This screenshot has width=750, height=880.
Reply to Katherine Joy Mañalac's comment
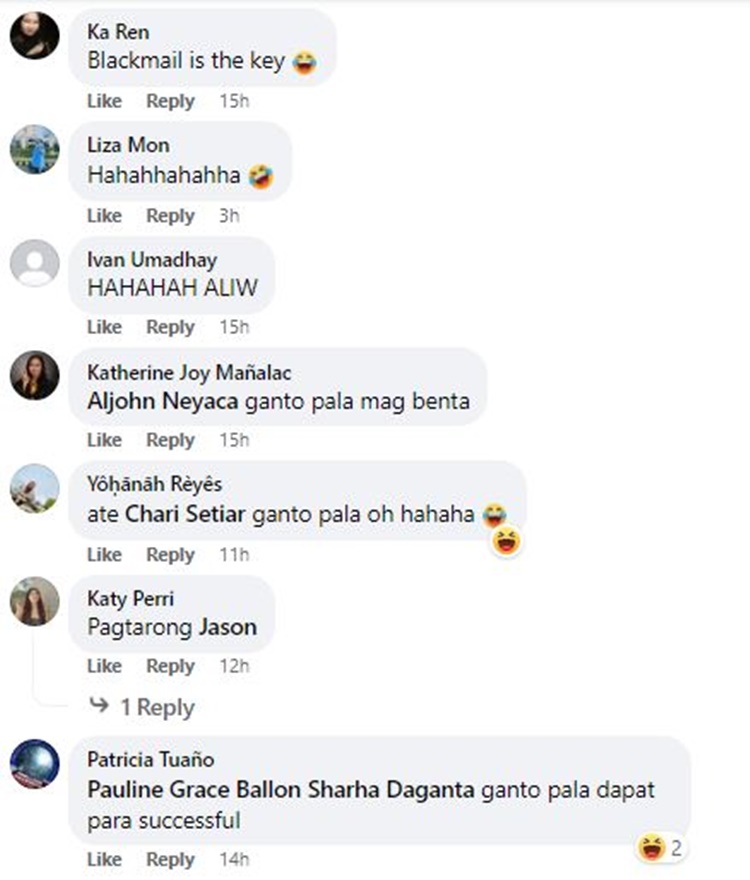(x=171, y=440)
